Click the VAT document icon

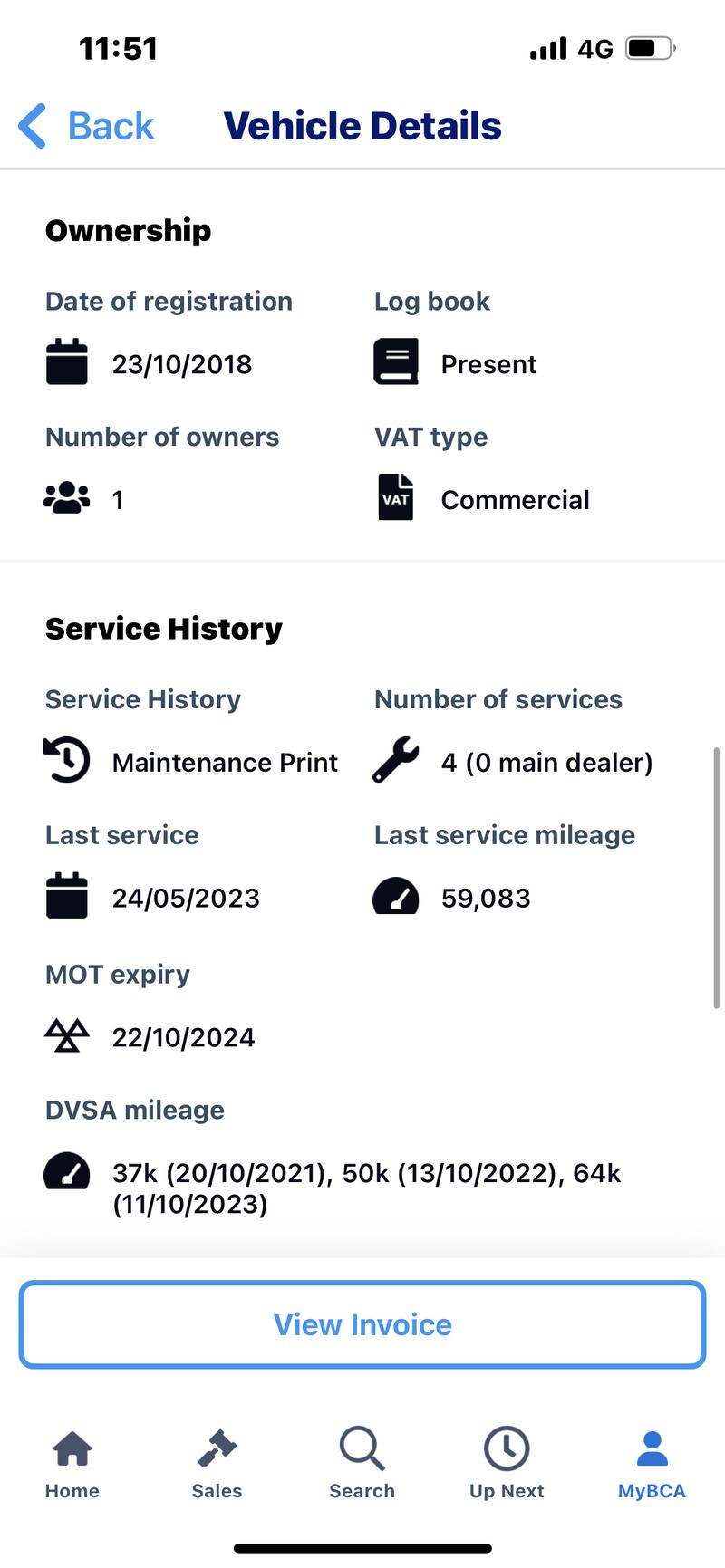[396, 497]
